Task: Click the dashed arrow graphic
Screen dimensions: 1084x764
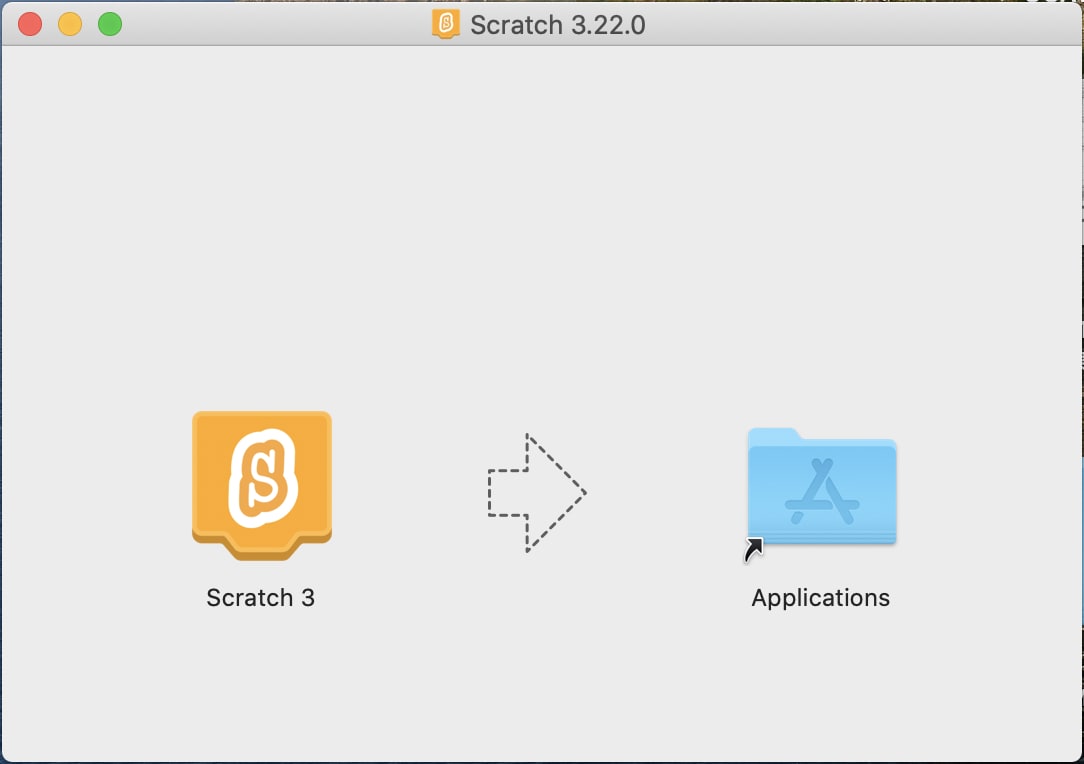Action: pos(536,492)
